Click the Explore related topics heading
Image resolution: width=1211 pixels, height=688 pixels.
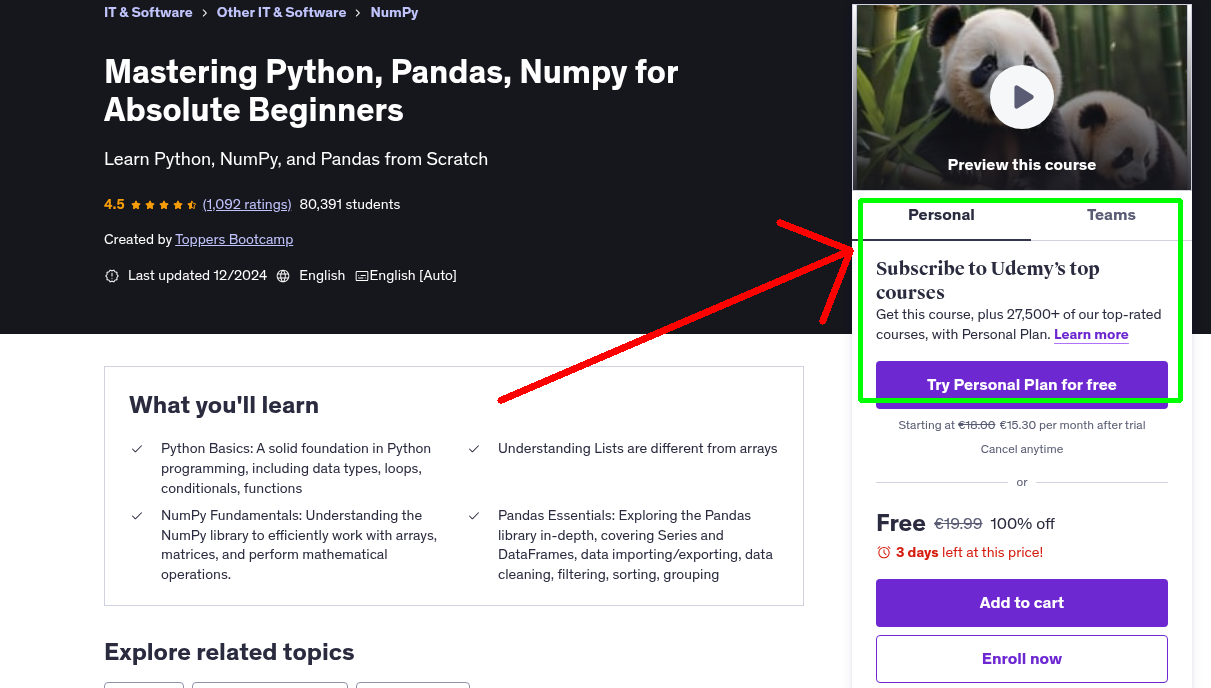pos(229,652)
